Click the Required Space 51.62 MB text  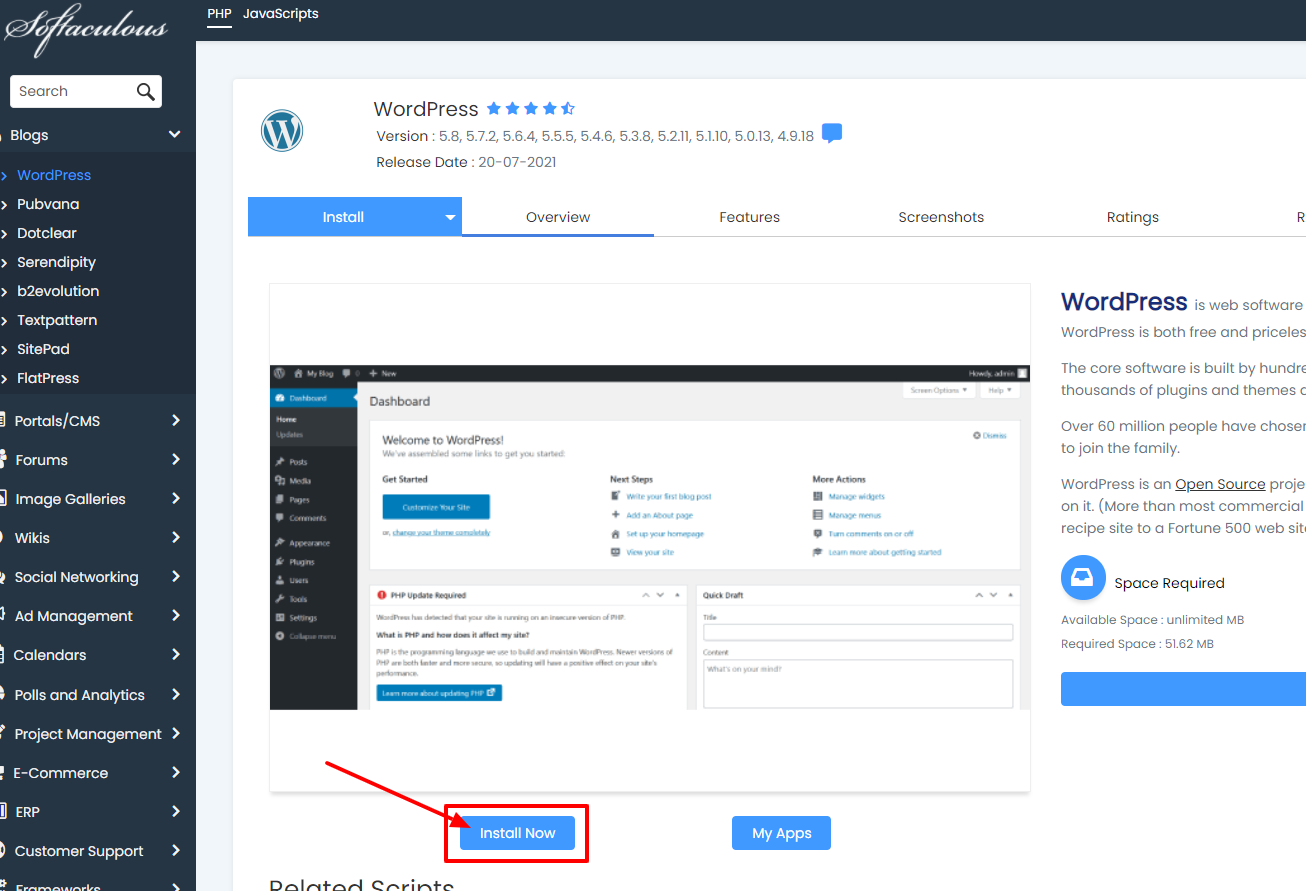[x=1137, y=644]
